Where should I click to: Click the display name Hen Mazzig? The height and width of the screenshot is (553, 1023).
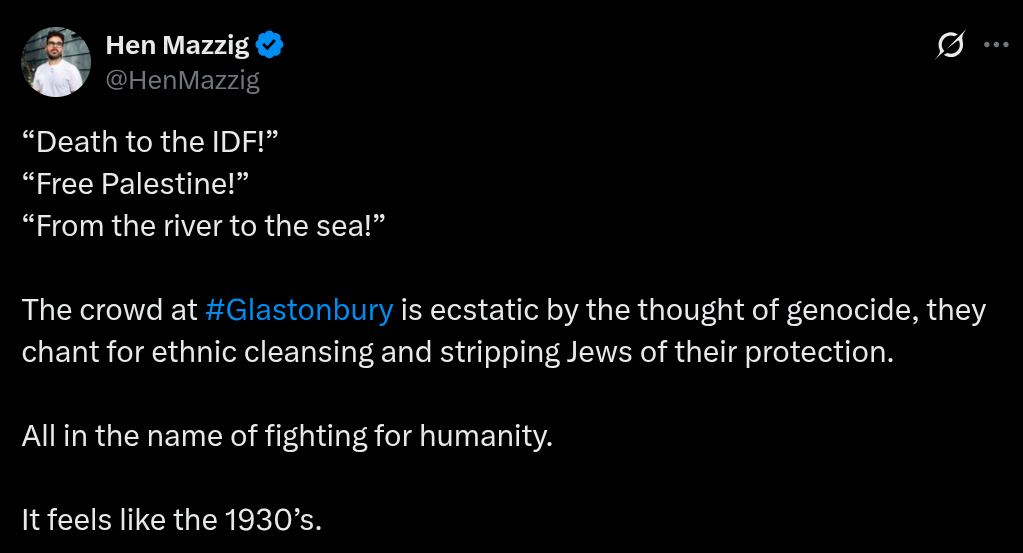coord(177,45)
